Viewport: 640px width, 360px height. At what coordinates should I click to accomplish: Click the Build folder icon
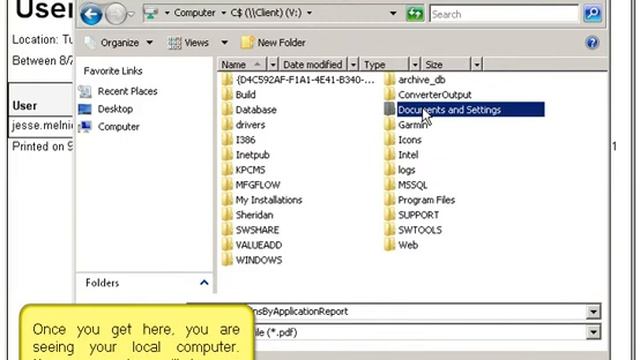coord(227,95)
